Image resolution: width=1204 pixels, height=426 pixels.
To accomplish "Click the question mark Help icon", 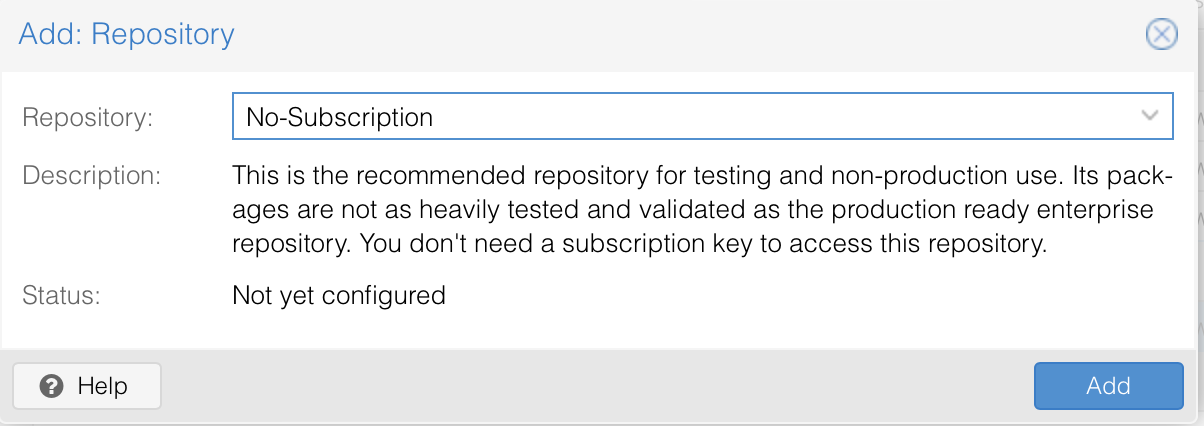I will [x=53, y=386].
